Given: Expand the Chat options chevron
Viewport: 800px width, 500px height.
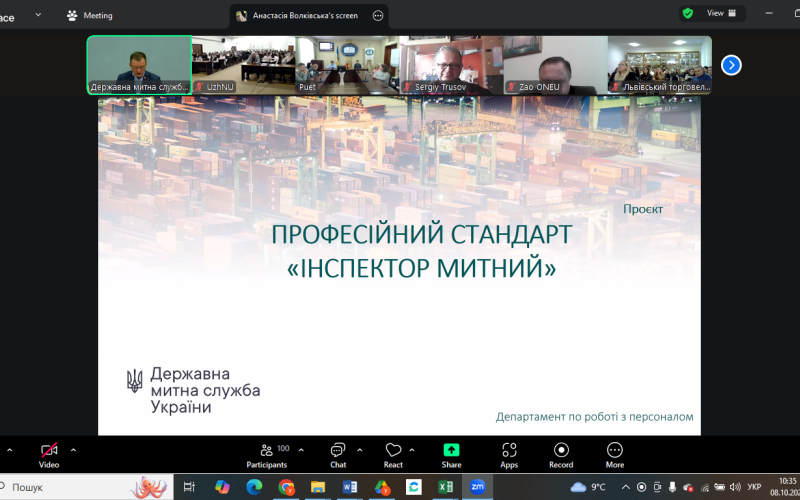Looking at the screenshot, I should click(360, 450).
